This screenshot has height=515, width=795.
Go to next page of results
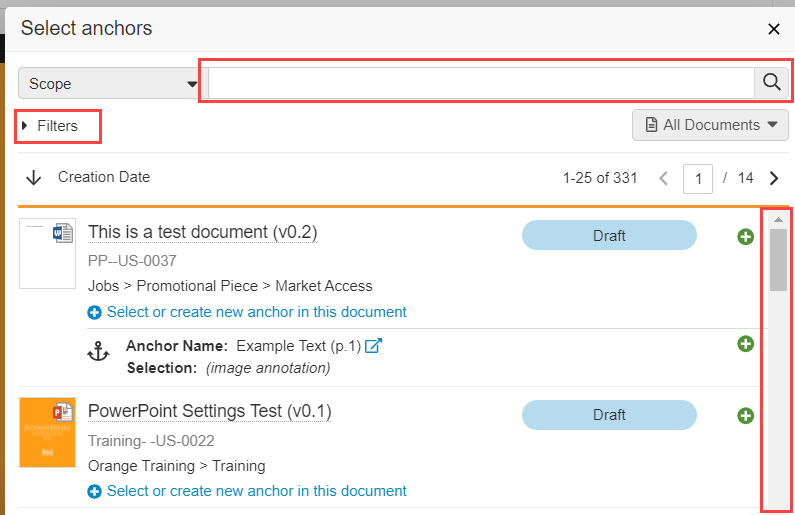tap(774, 179)
